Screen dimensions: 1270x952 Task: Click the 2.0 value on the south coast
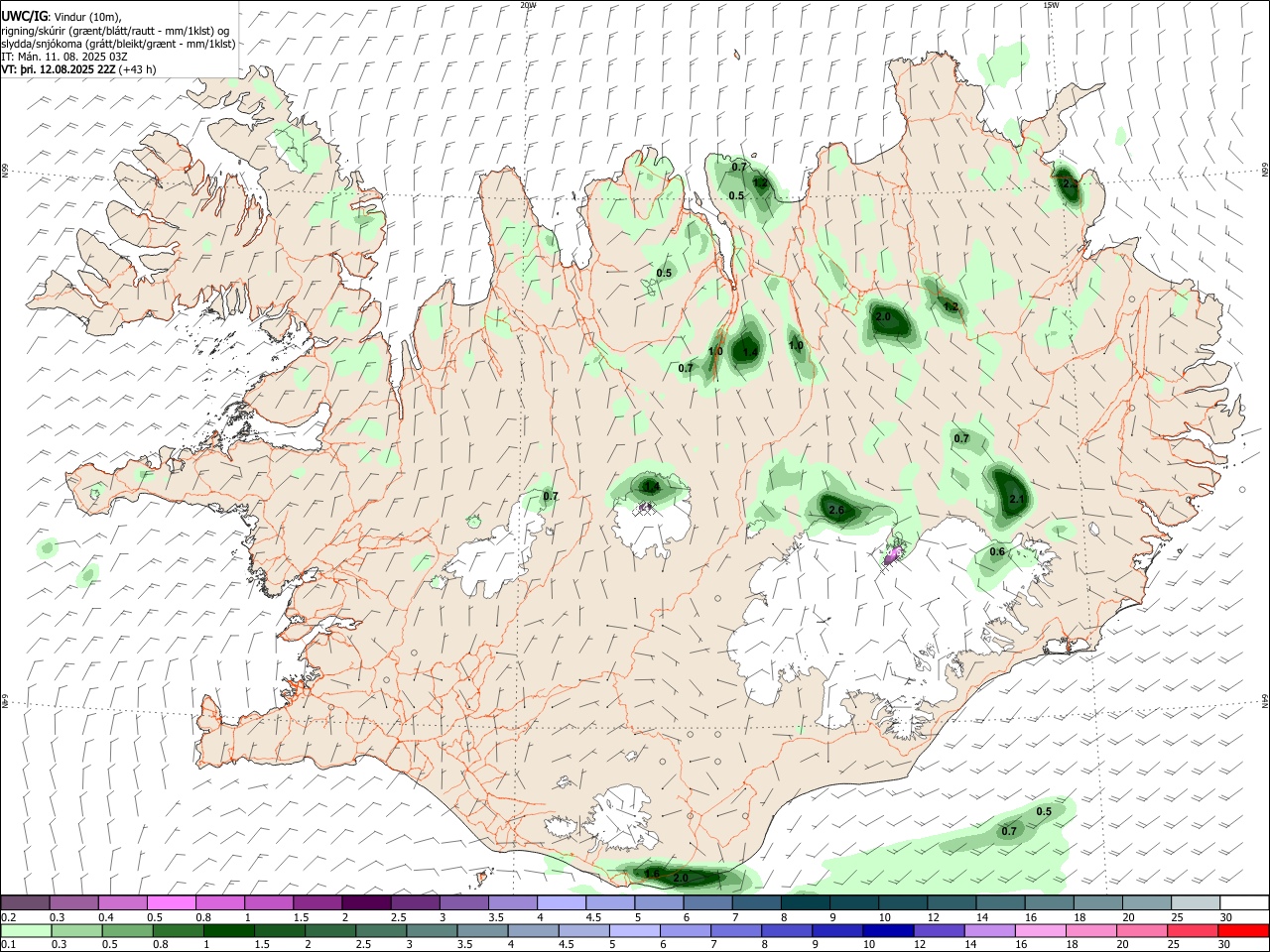coord(681,879)
